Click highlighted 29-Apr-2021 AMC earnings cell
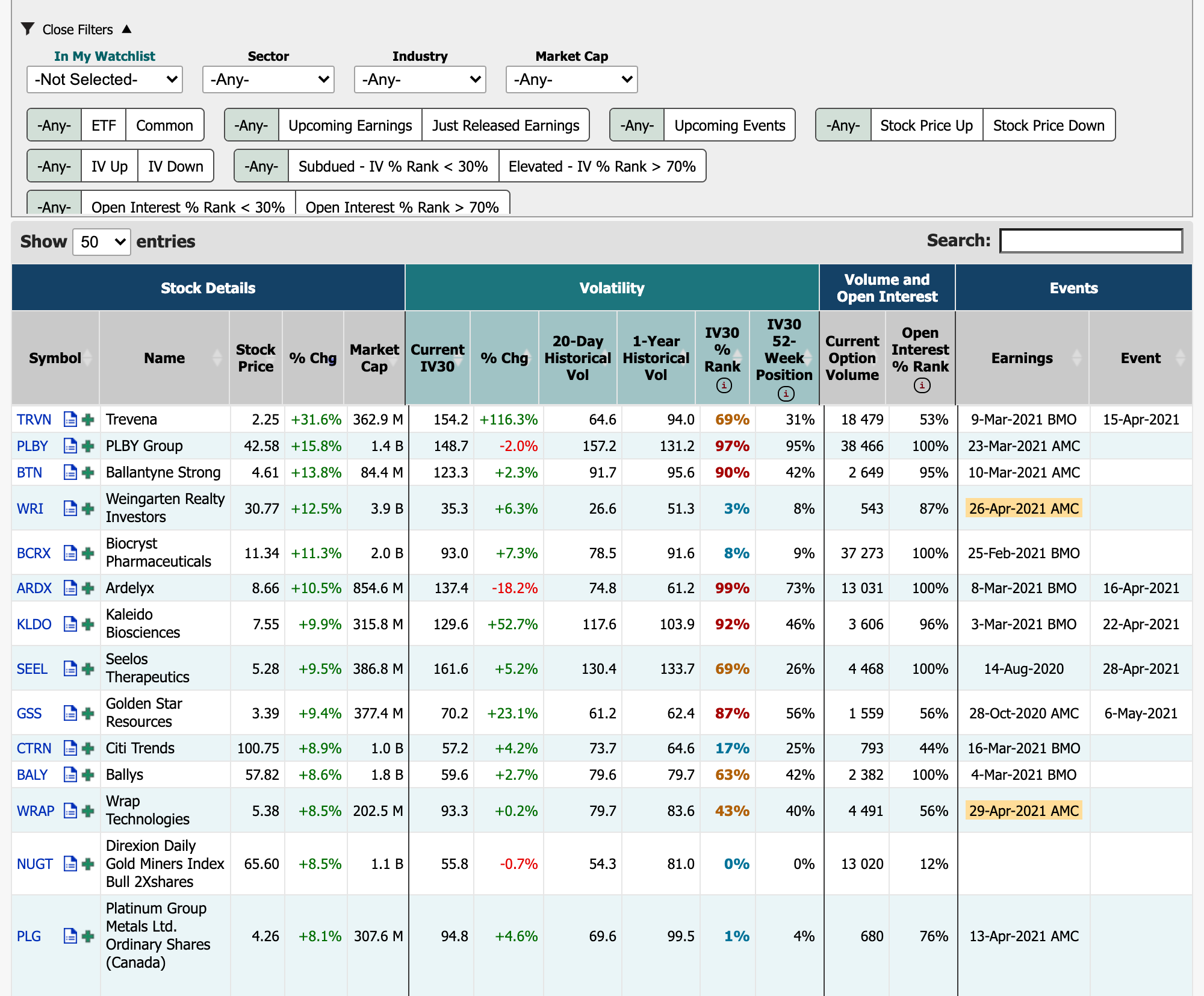The height and width of the screenshot is (996, 1204). click(x=1023, y=811)
